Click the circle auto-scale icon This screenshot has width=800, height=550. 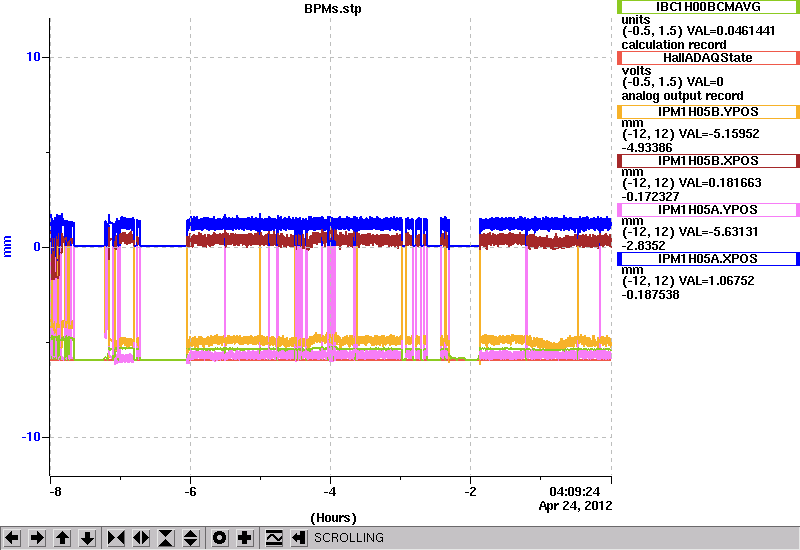(x=220, y=538)
